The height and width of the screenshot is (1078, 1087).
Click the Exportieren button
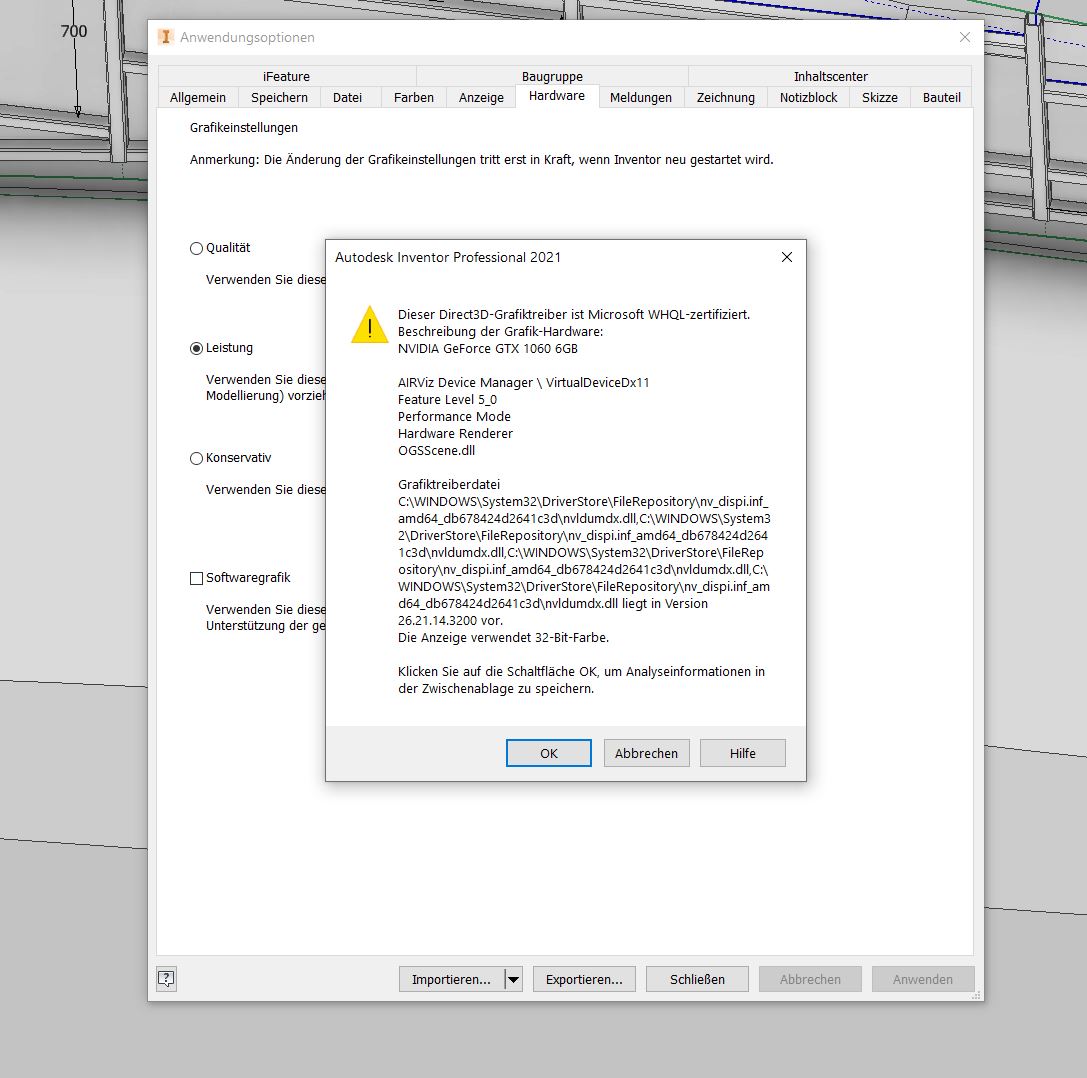point(584,979)
